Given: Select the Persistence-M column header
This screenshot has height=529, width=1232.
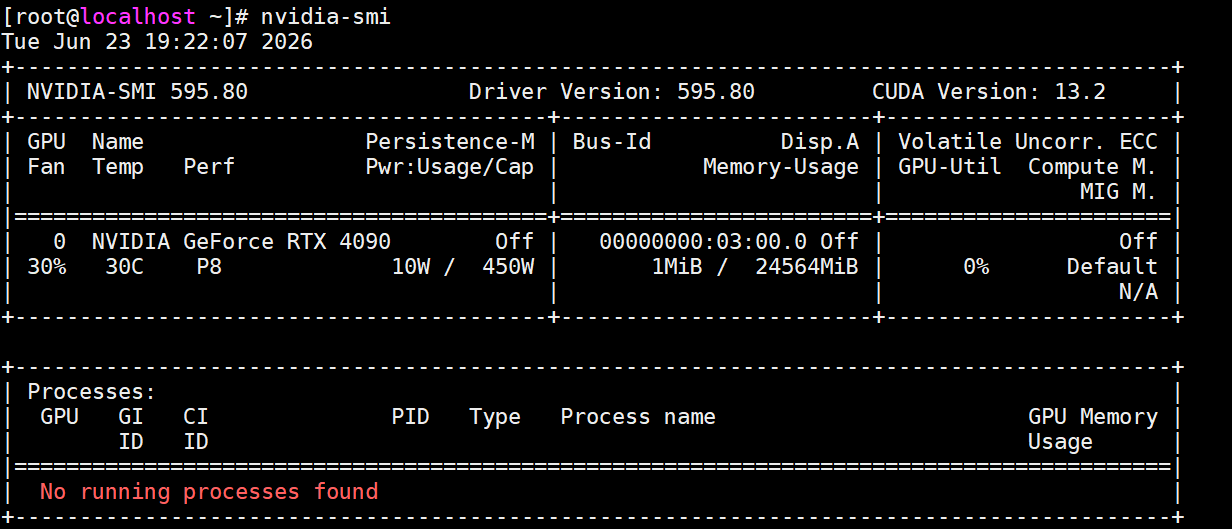Looking at the screenshot, I should pos(450,142).
